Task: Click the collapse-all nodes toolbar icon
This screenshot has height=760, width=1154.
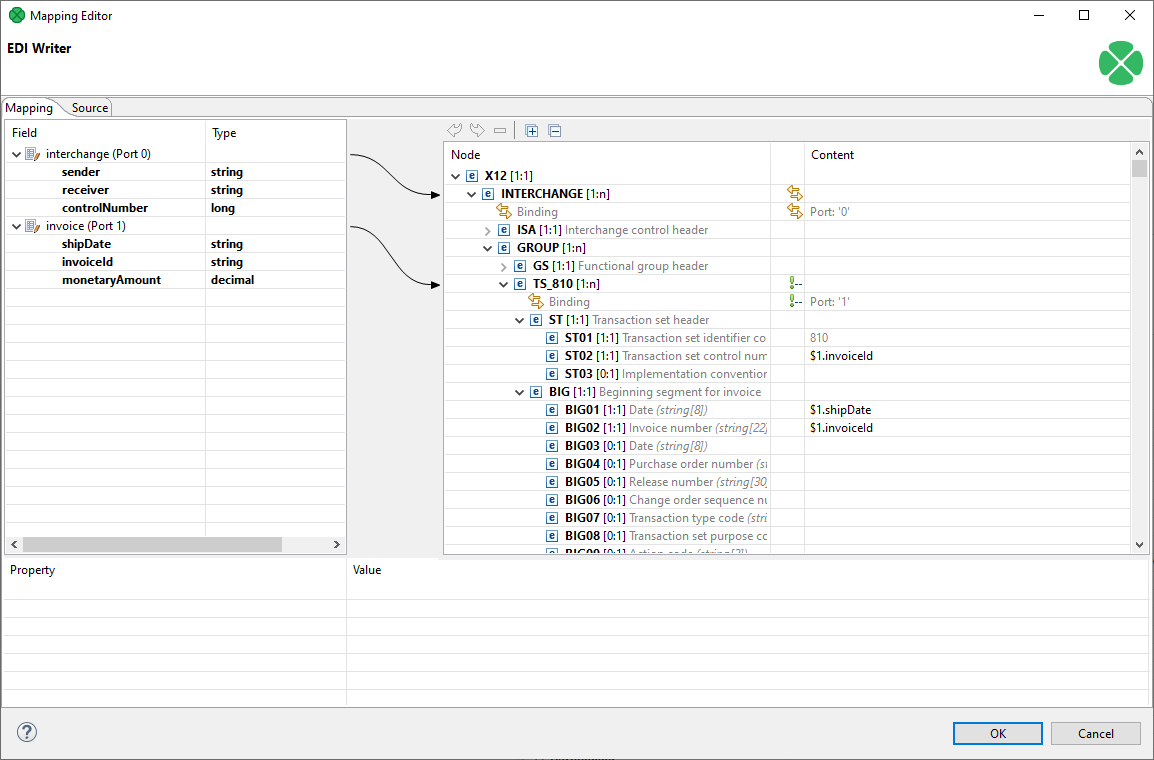Action: (x=554, y=130)
